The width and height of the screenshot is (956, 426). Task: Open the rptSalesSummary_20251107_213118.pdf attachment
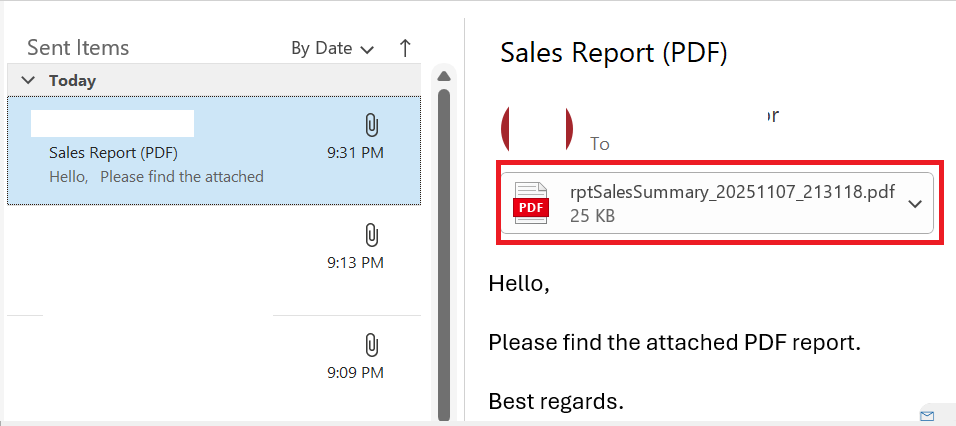coord(716,203)
